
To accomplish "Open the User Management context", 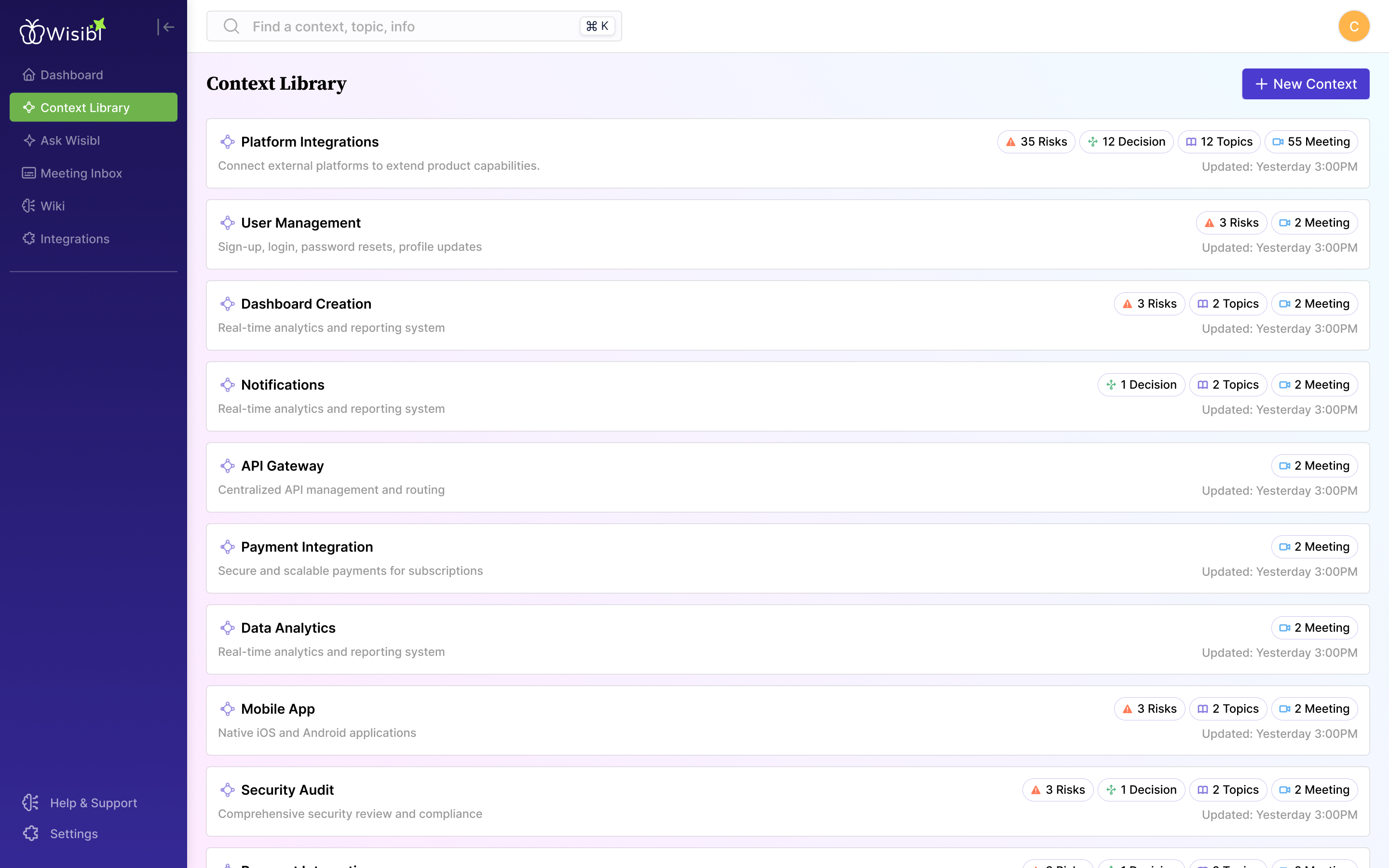I will coord(301,223).
